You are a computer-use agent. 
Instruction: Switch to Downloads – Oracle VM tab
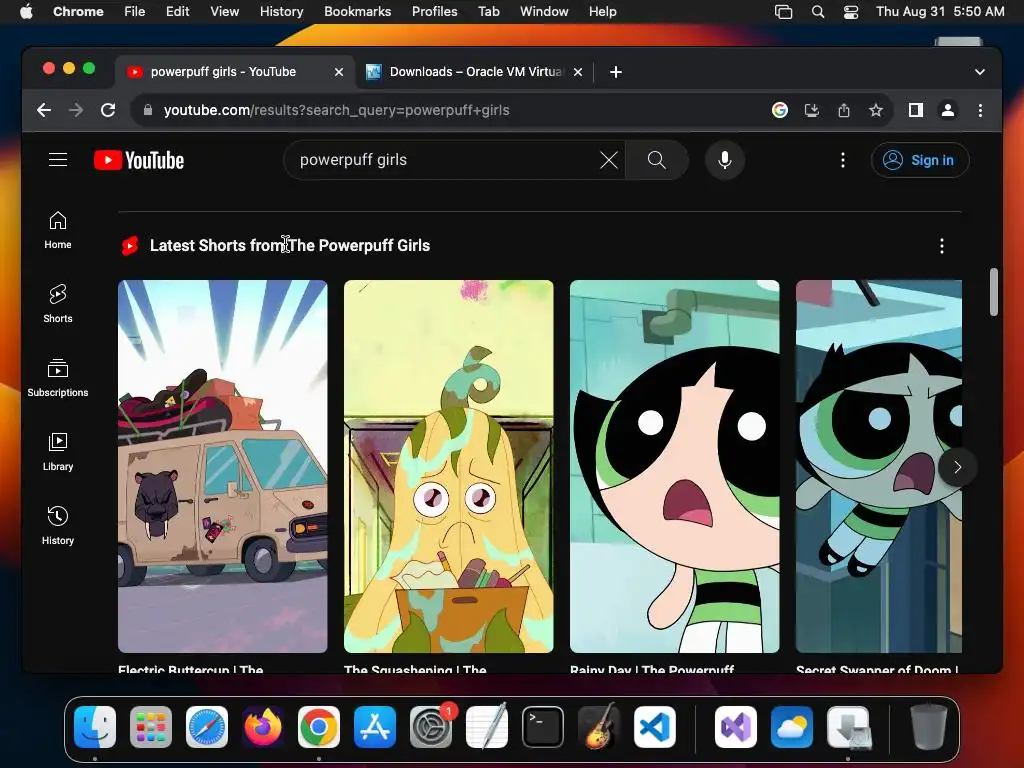[475, 72]
